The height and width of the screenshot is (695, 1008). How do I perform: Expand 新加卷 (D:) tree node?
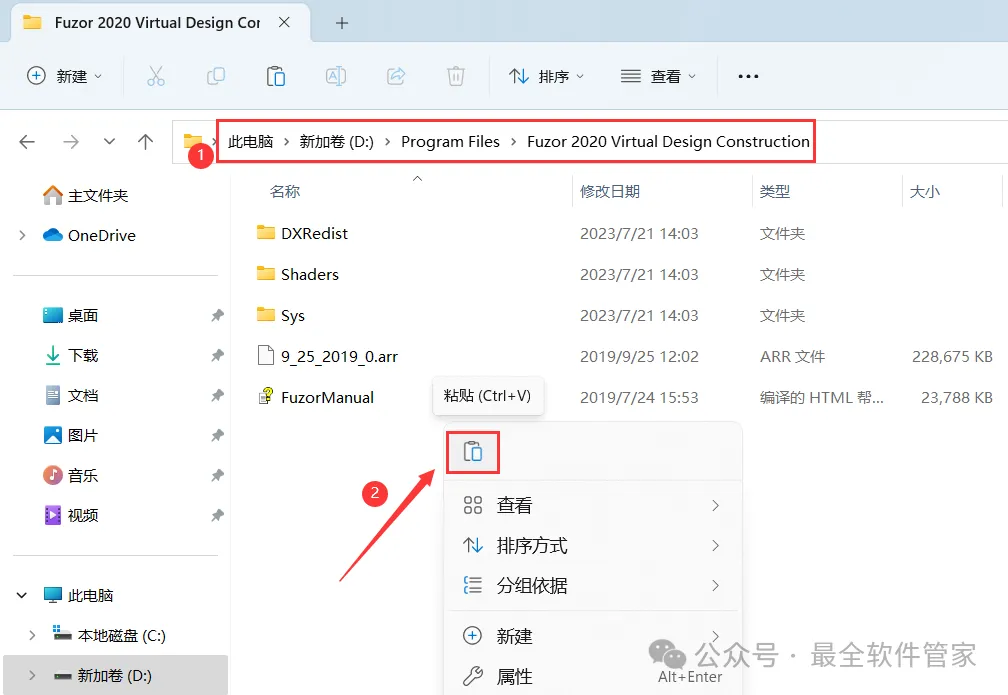point(32,675)
